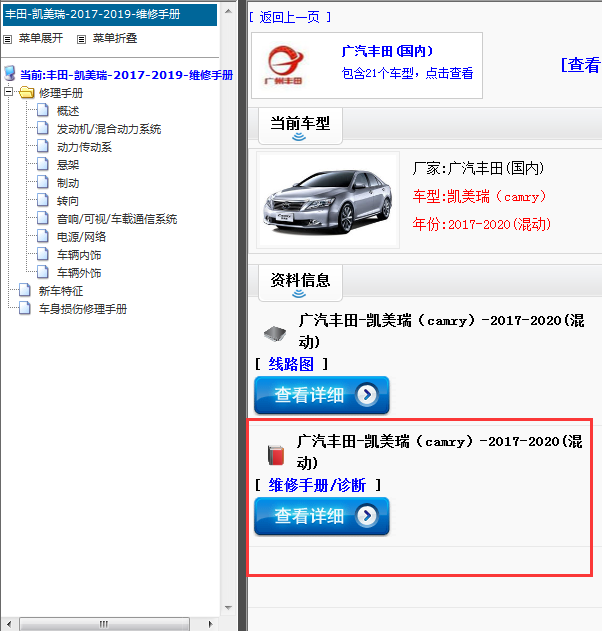Click the page icon beside 音响/可视/车载通信系统
Screen dimensions: 602x631
[x=43, y=218]
